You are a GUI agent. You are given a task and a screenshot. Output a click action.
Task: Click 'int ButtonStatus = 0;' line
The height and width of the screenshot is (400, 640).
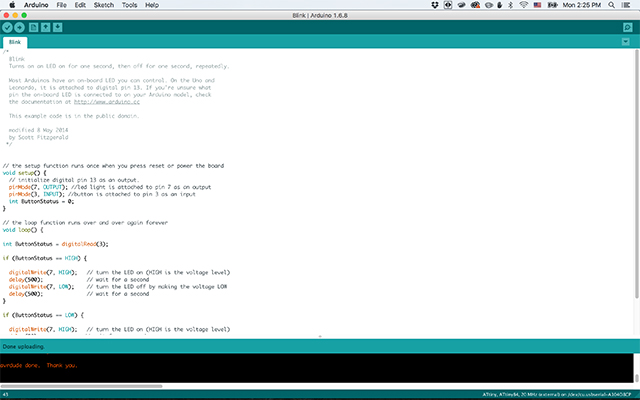(x=41, y=201)
